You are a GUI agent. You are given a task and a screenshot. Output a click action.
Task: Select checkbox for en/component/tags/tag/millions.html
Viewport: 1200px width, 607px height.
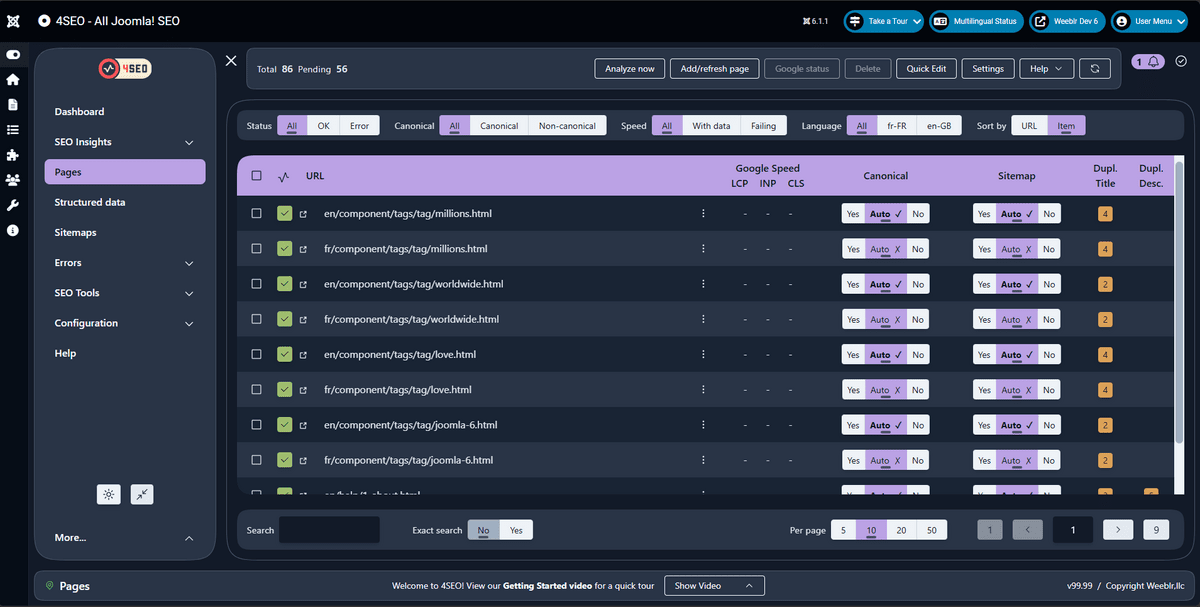coord(256,213)
